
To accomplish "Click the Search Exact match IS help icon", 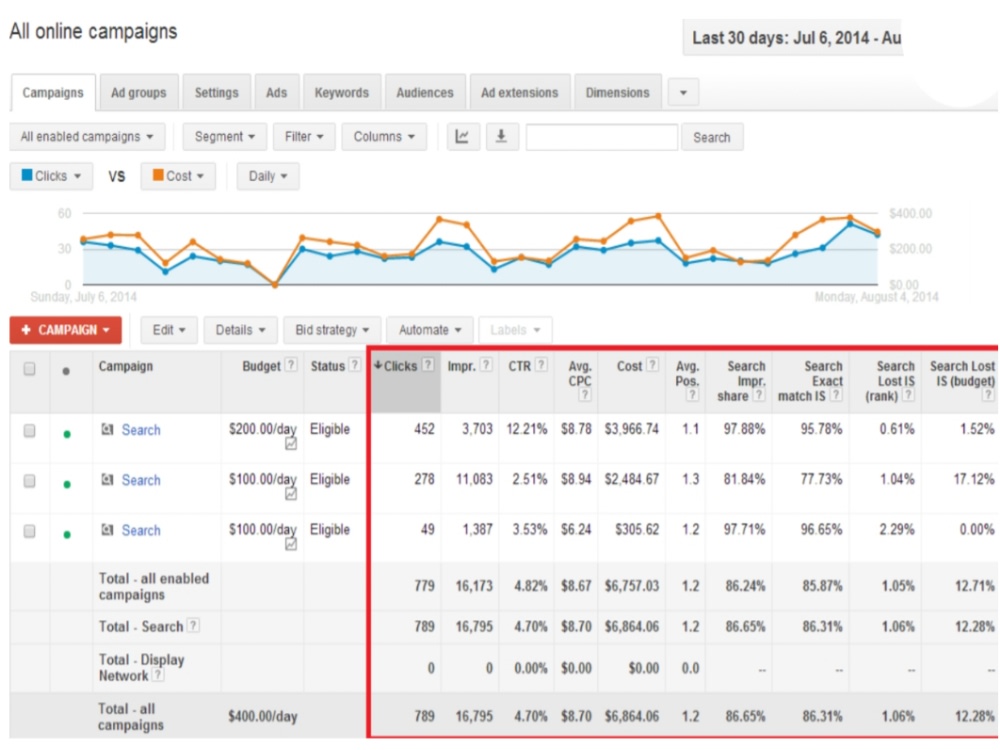I will [836, 395].
